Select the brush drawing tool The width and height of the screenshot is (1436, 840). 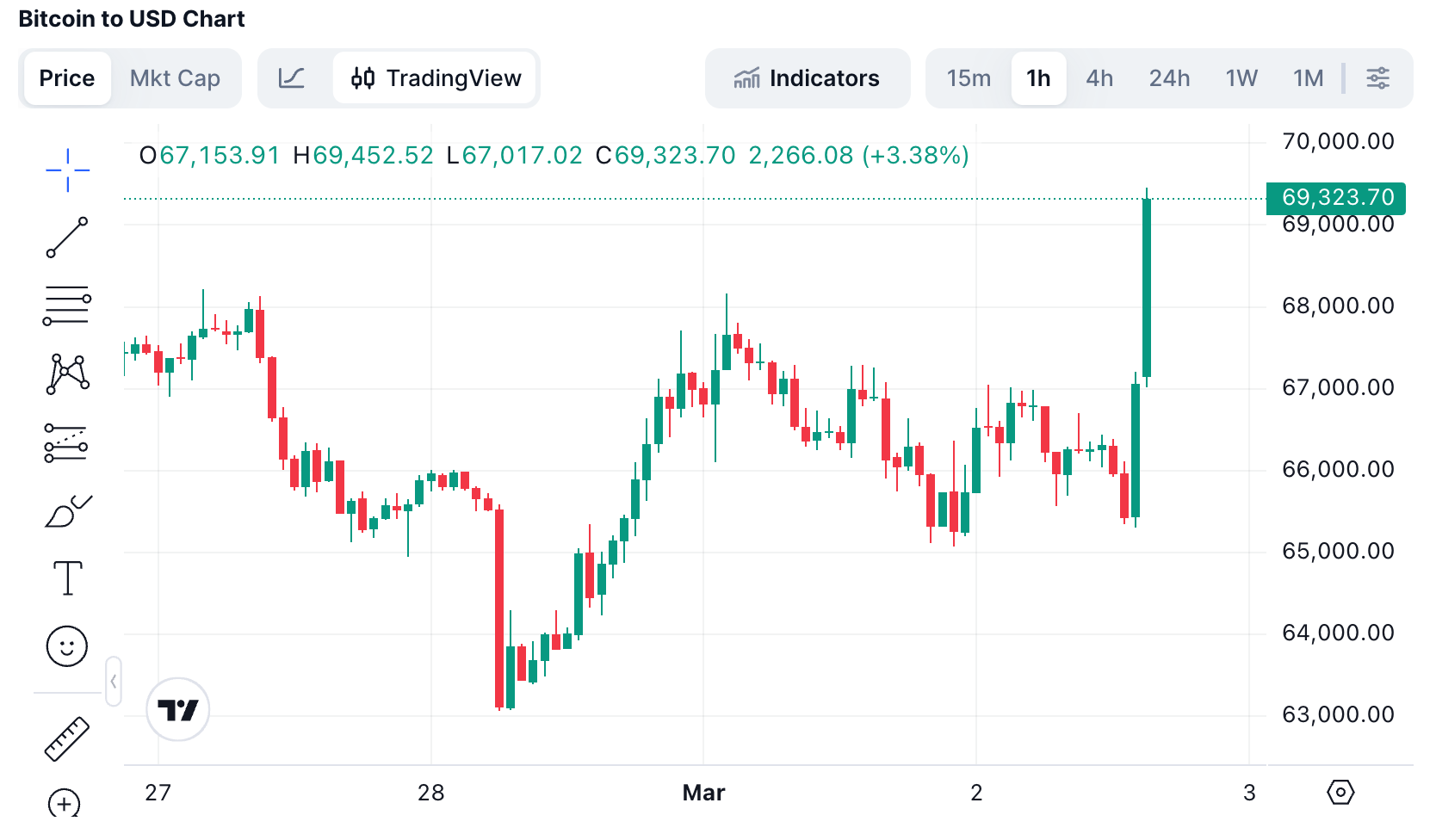pyautogui.click(x=67, y=511)
